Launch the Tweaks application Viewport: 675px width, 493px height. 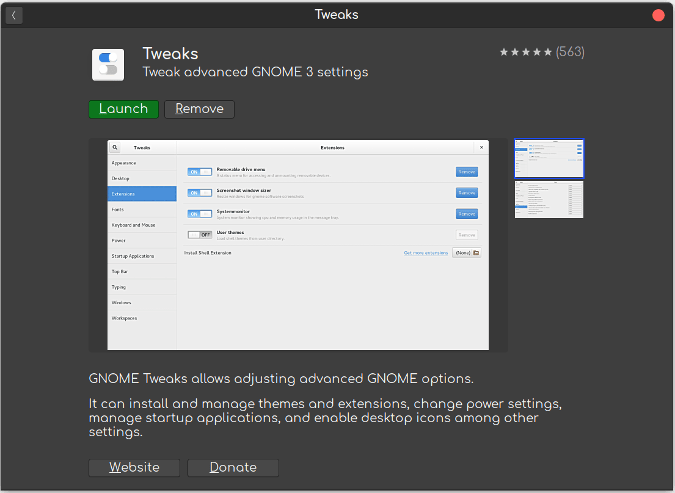(123, 109)
